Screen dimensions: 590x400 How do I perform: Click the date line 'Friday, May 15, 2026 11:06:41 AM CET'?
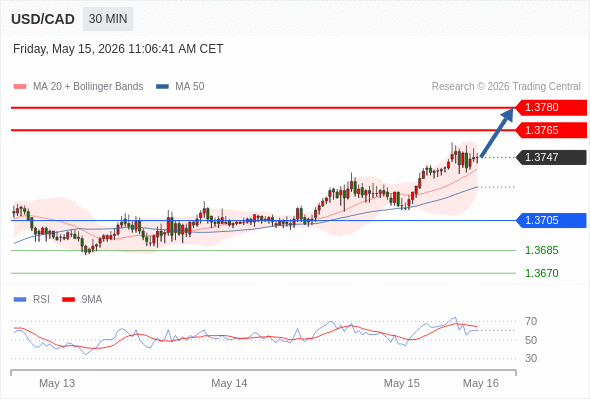tap(118, 49)
